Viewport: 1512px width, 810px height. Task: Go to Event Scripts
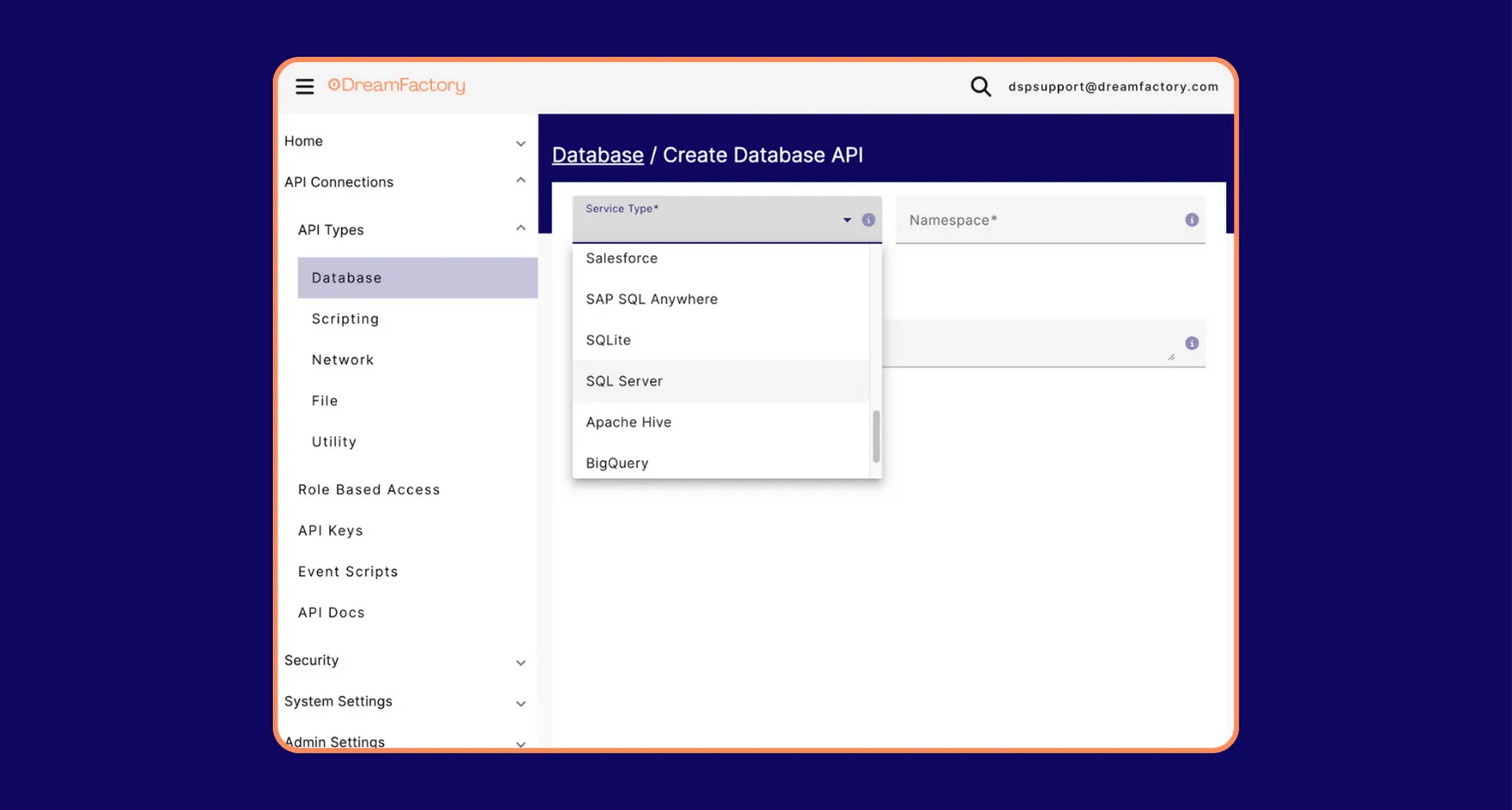tap(348, 571)
